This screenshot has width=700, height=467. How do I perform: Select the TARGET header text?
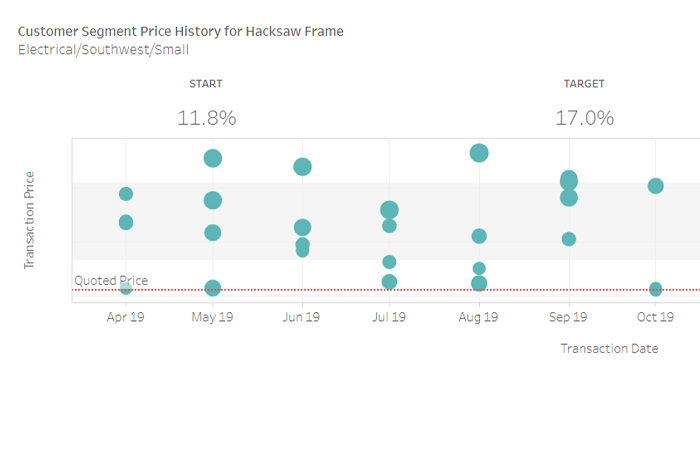[584, 84]
